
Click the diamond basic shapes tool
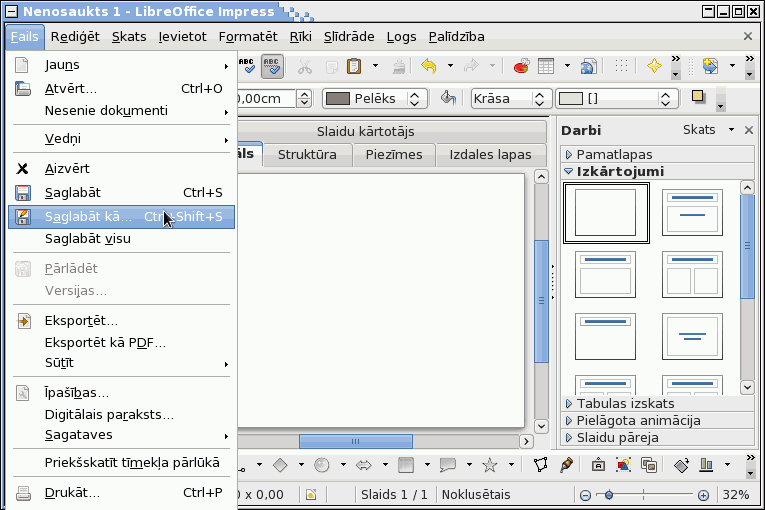(280, 465)
